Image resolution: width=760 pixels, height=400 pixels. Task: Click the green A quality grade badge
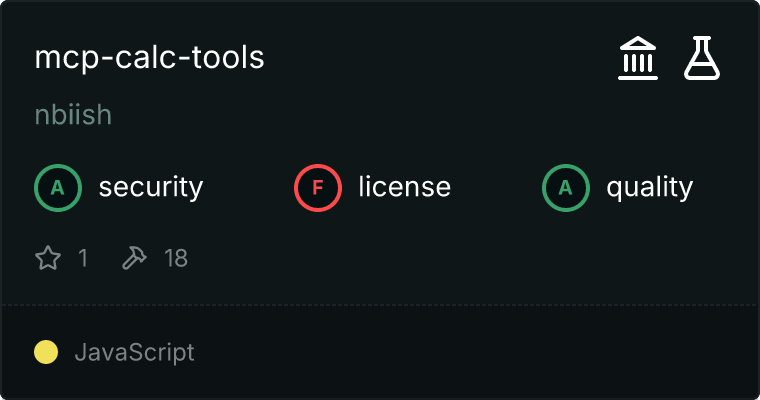[565, 187]
